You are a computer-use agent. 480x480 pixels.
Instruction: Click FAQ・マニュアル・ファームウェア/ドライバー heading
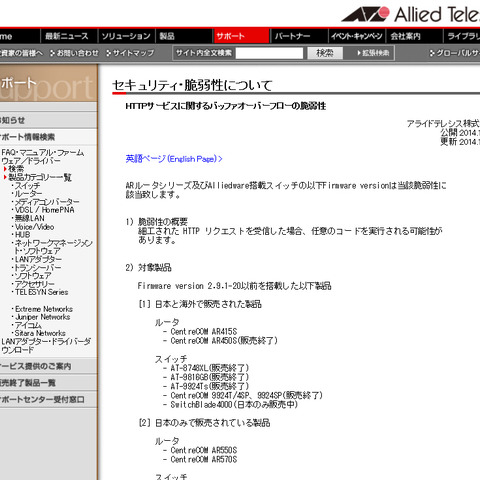43,157
